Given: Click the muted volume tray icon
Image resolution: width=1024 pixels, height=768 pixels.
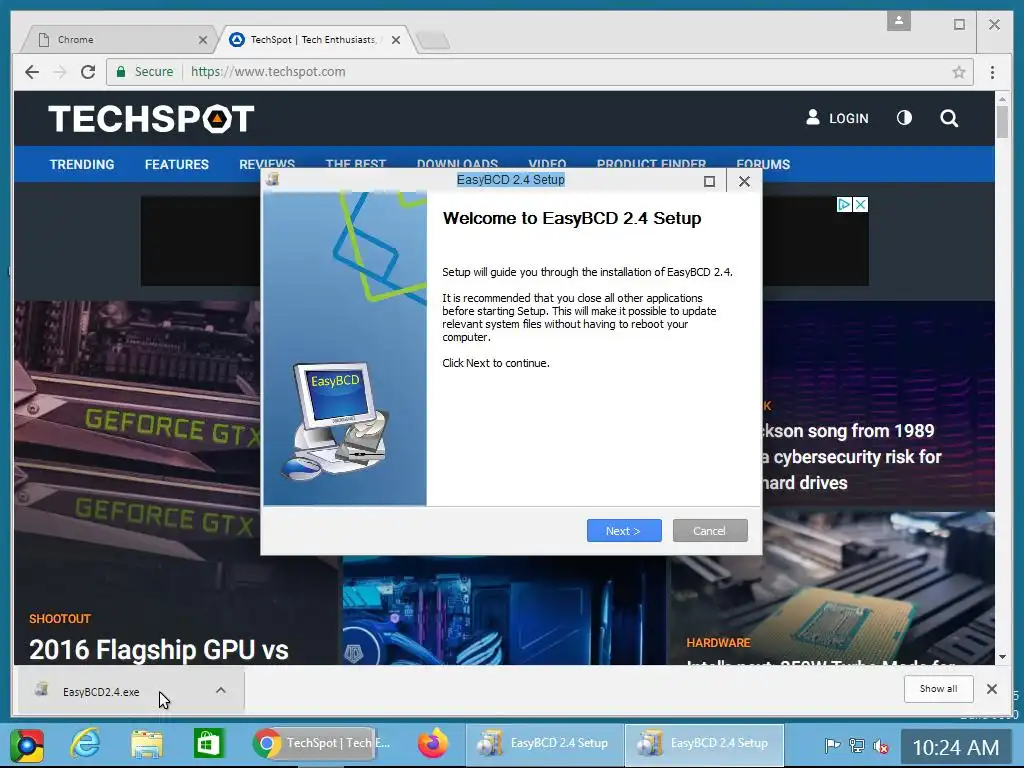Looking at the screenshot, I should 881,745.
